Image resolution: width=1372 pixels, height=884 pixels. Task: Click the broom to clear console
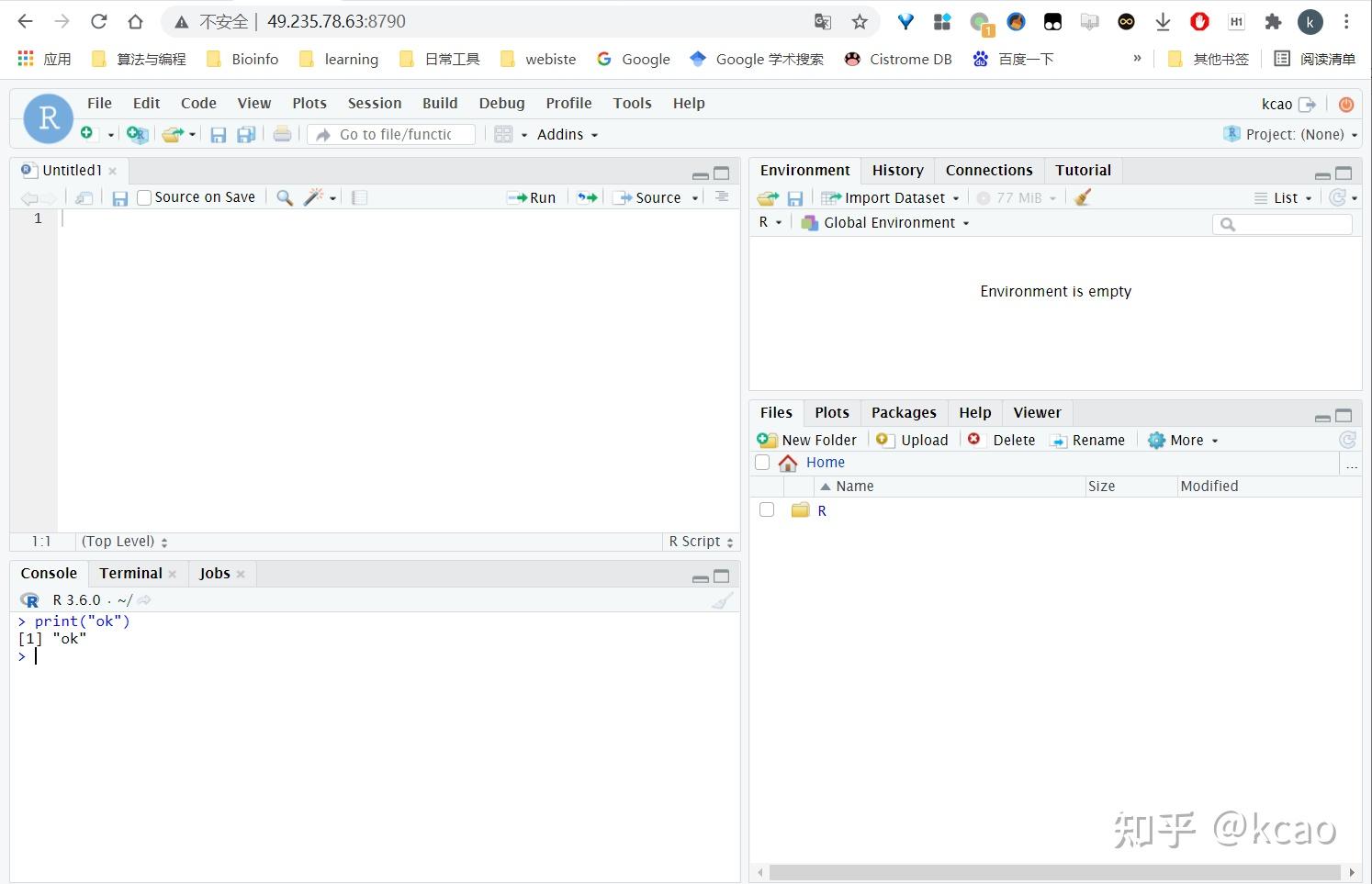click(x=723, y=600)
